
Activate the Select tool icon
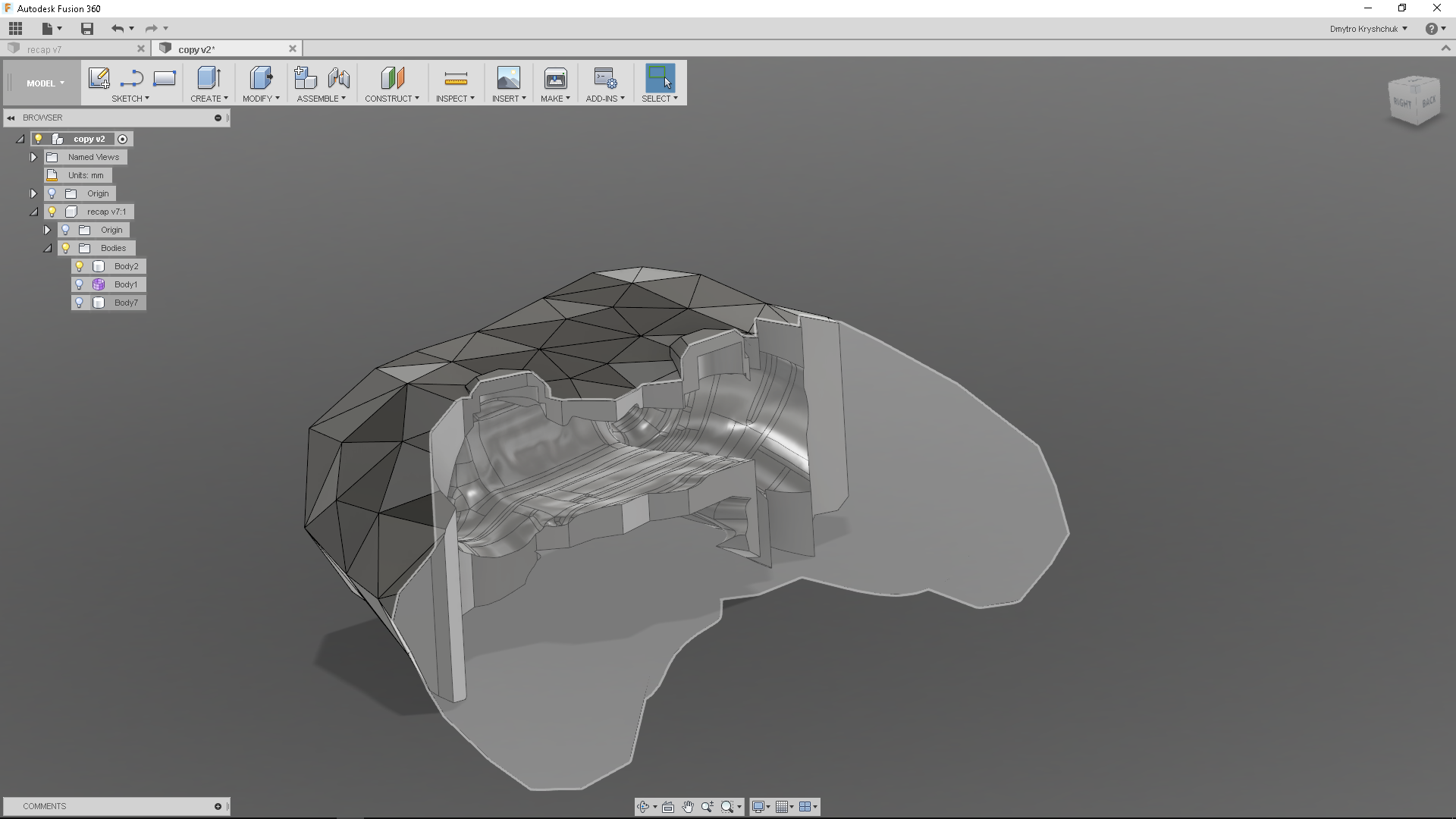[x=660, y=78]
